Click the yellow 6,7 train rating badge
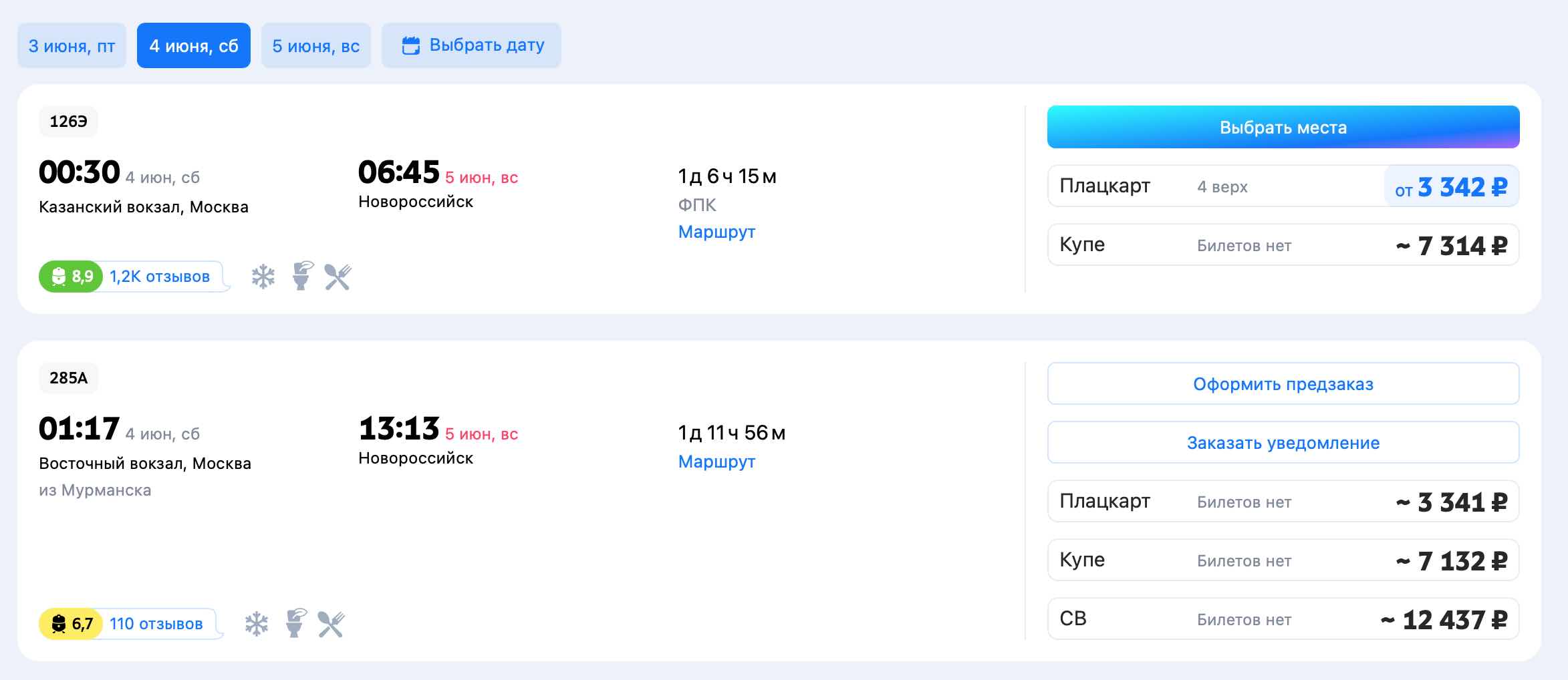The image size is (1568, 680). pyautogui.click(x=72, y=624)
